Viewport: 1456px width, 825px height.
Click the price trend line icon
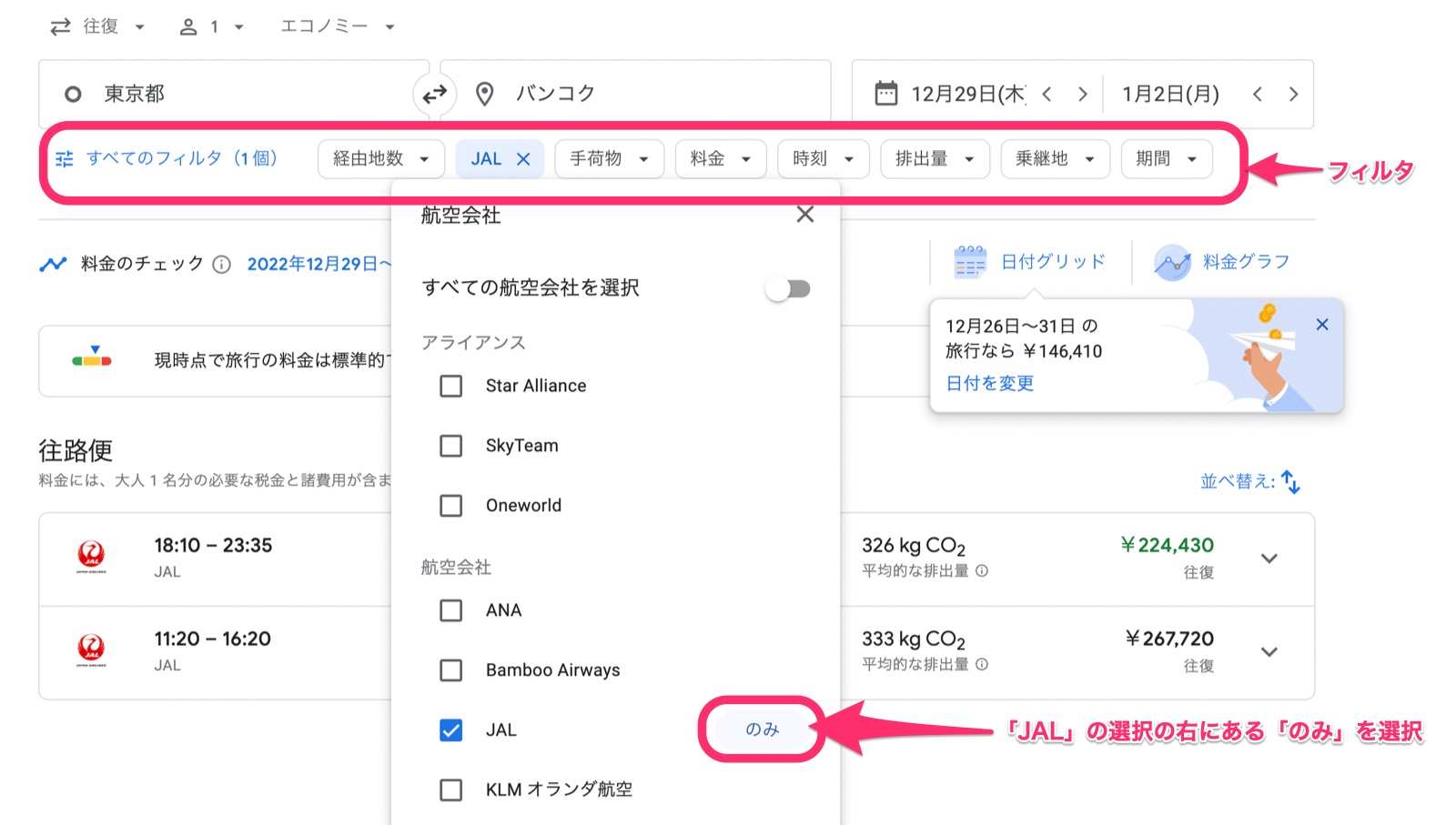pos(53,265)
